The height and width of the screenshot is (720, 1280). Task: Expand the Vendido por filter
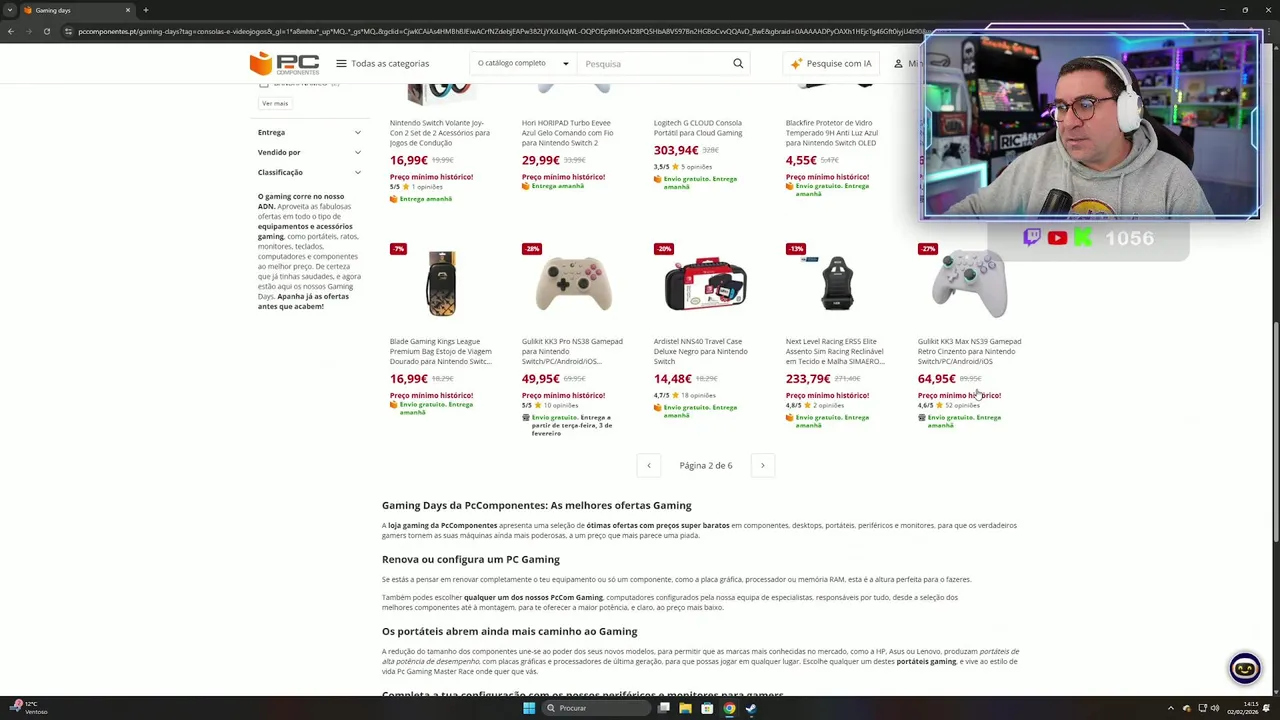coord(309,152)
